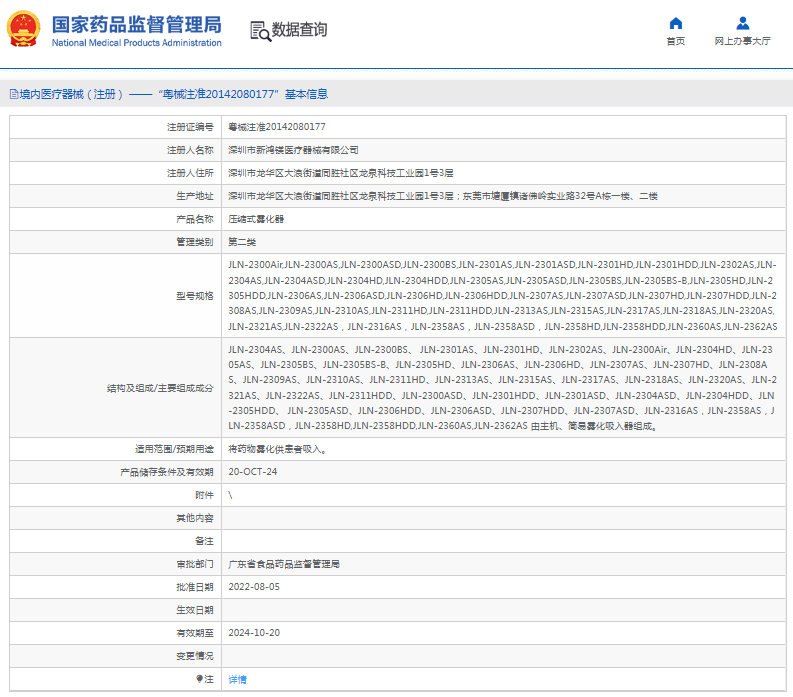Click registration number 粤械注准20142080177 in table
793x697 pixels.
click(x=276, y=127)
